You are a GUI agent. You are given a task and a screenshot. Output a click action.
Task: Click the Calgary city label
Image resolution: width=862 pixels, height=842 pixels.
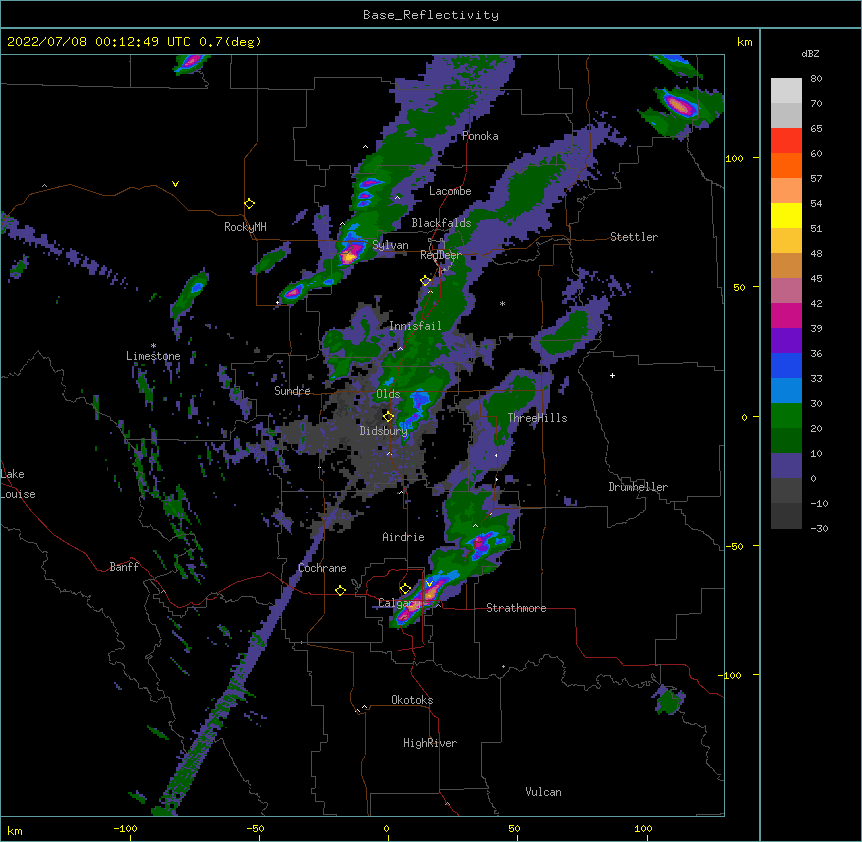tap(400, 603)
